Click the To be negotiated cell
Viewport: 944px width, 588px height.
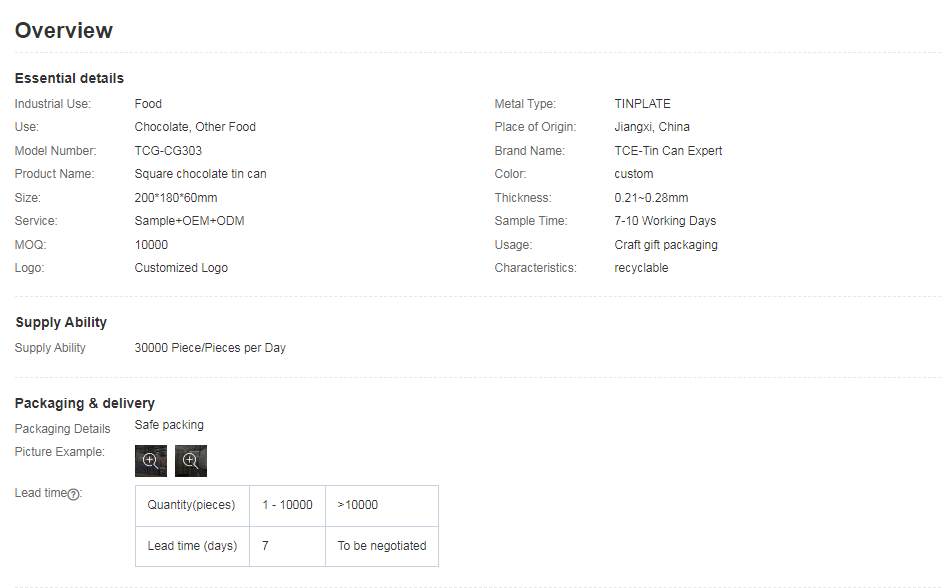pyautogui.click(x=381, y=546)
